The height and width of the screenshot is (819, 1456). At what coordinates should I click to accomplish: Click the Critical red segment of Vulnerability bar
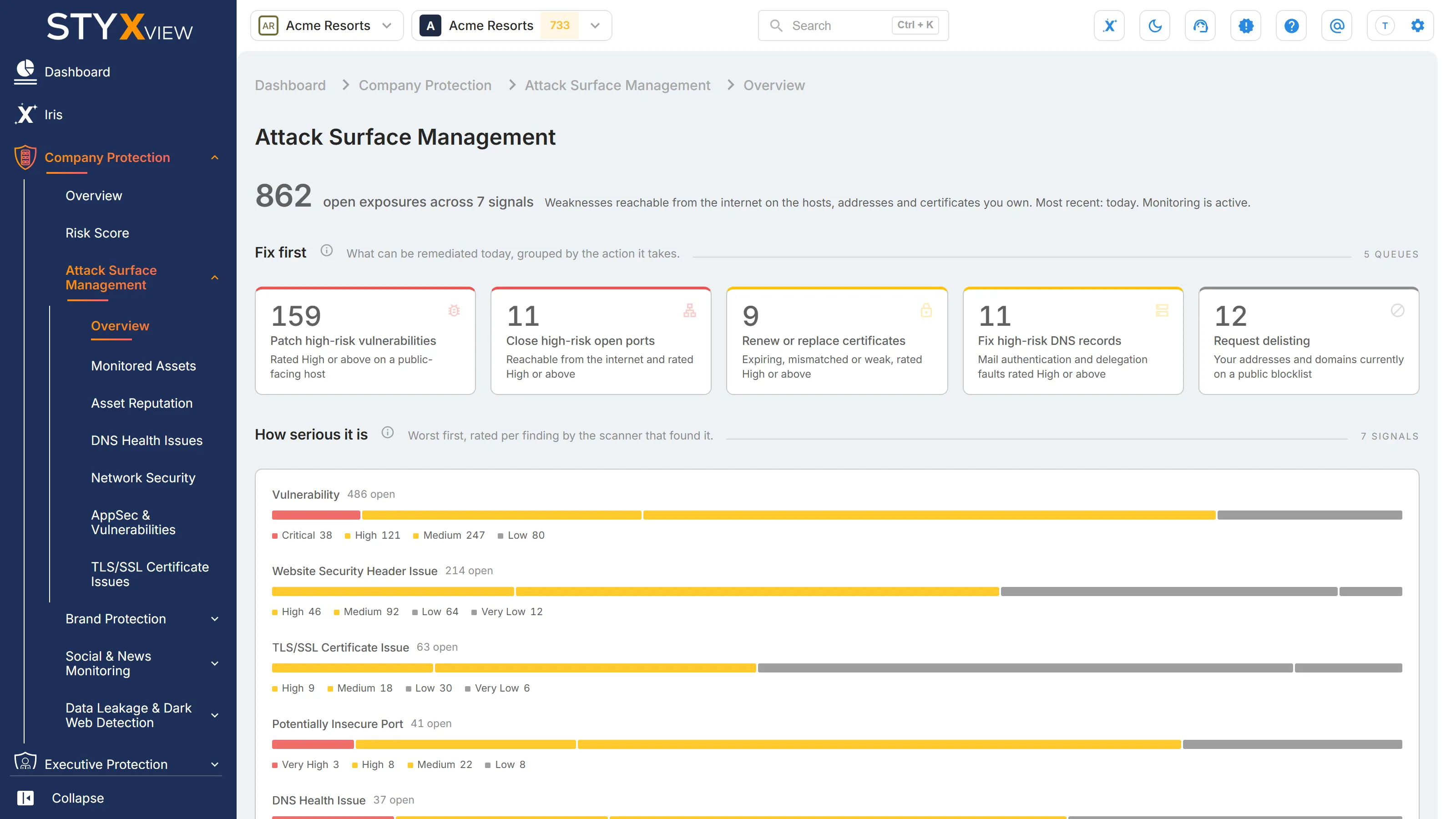316,515
